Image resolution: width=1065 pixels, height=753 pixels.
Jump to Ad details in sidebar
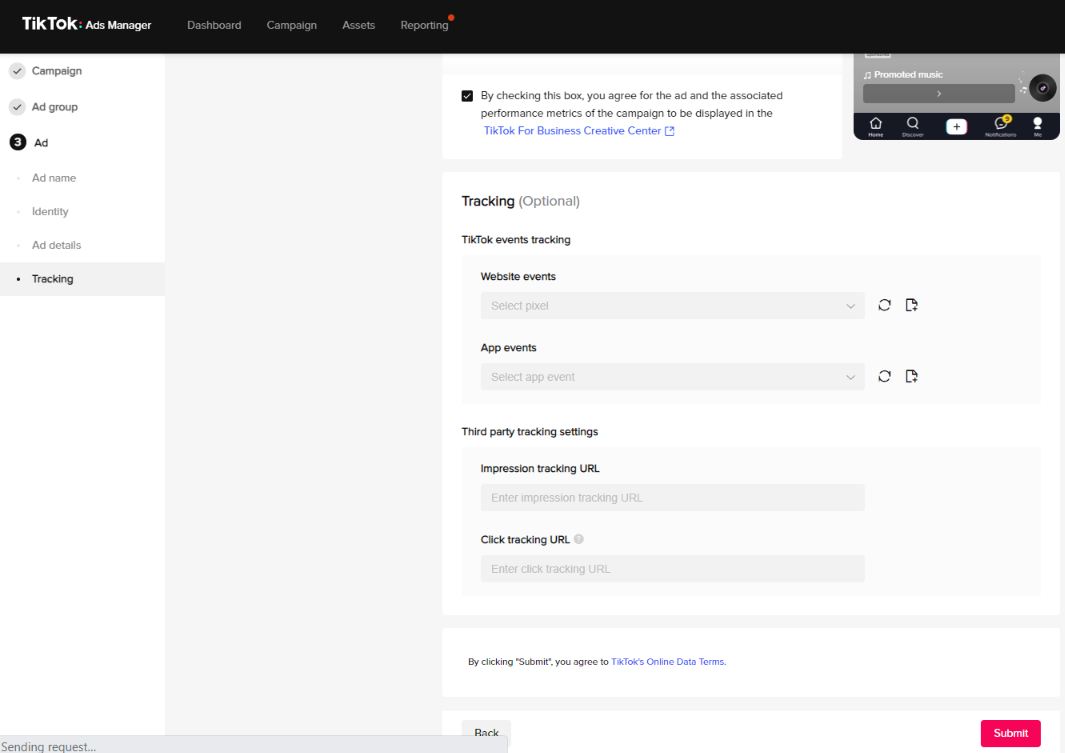pos(56,245)
